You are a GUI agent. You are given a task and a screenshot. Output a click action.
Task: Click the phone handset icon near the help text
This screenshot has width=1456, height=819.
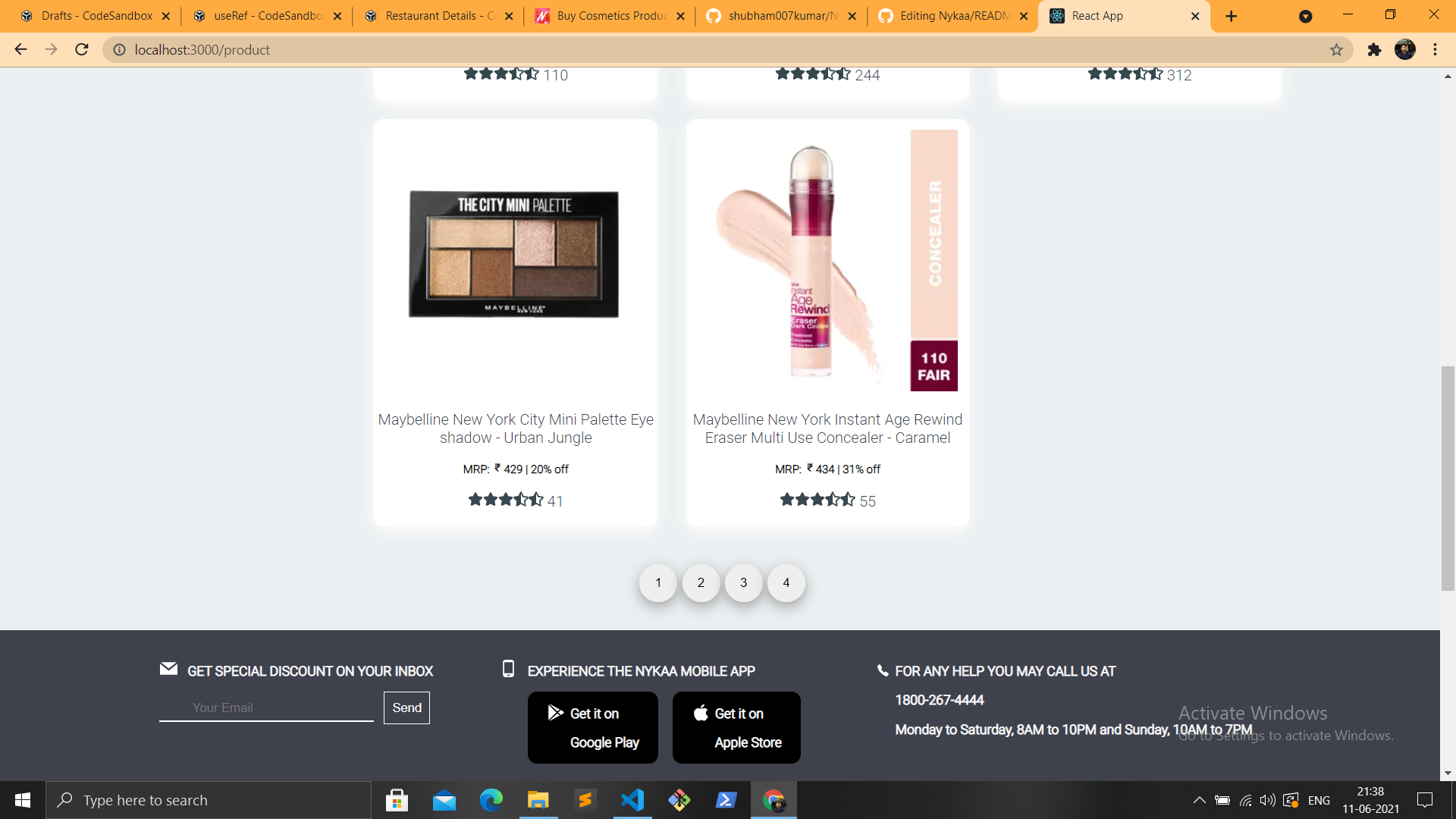(883, 670)
